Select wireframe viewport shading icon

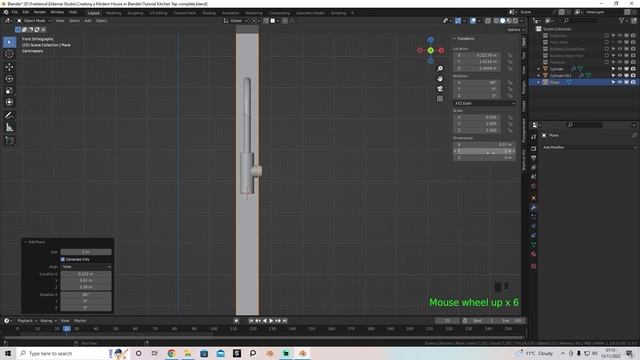pyautogui.click(x=496, y=20)
